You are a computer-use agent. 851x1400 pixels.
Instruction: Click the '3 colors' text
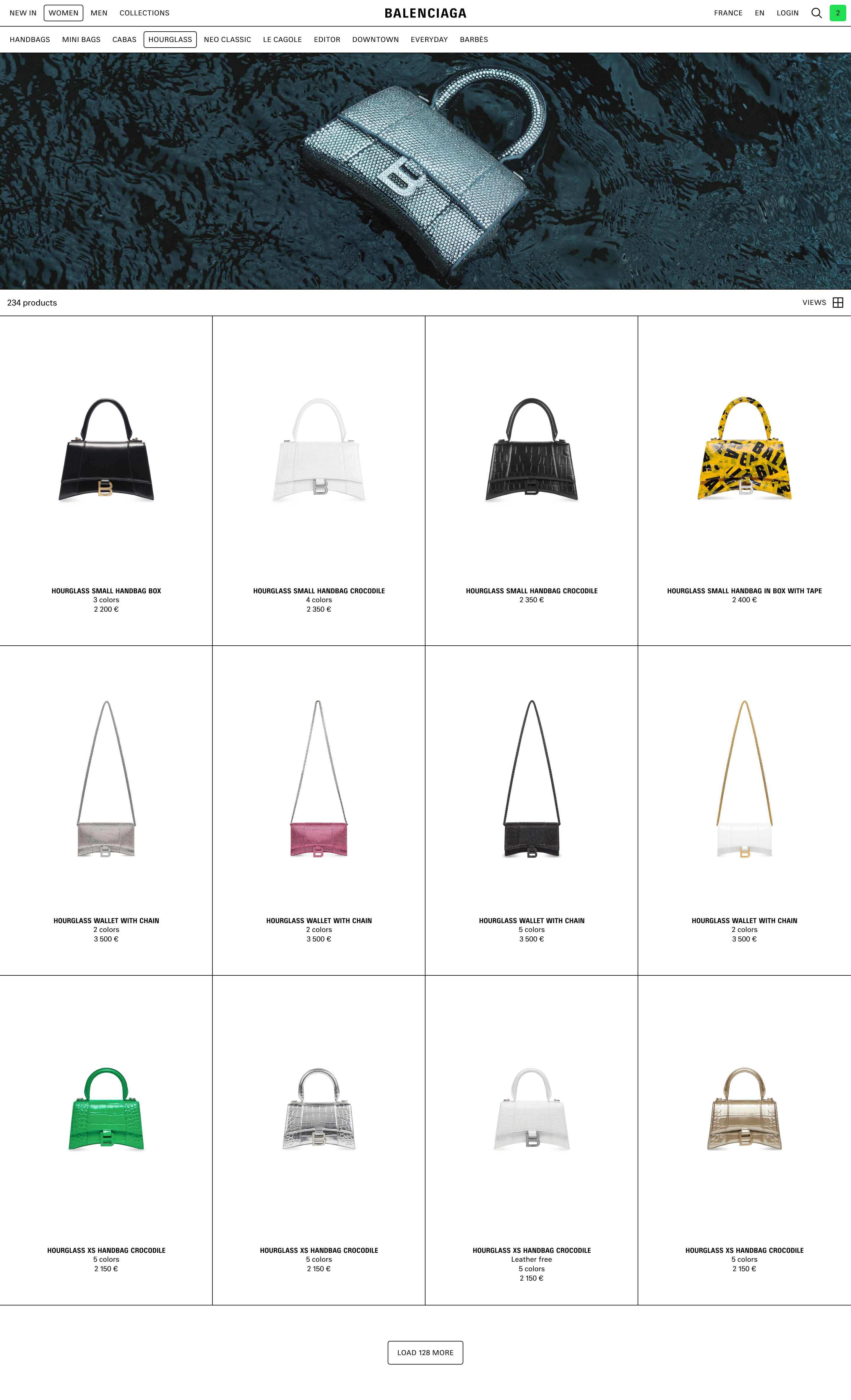point(106,600)
